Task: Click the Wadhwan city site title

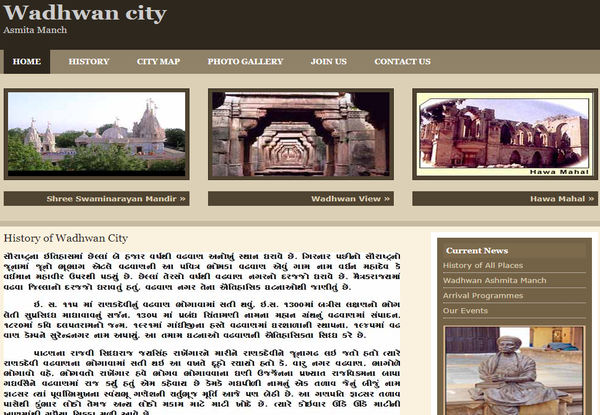Action: tap(85, 13)
